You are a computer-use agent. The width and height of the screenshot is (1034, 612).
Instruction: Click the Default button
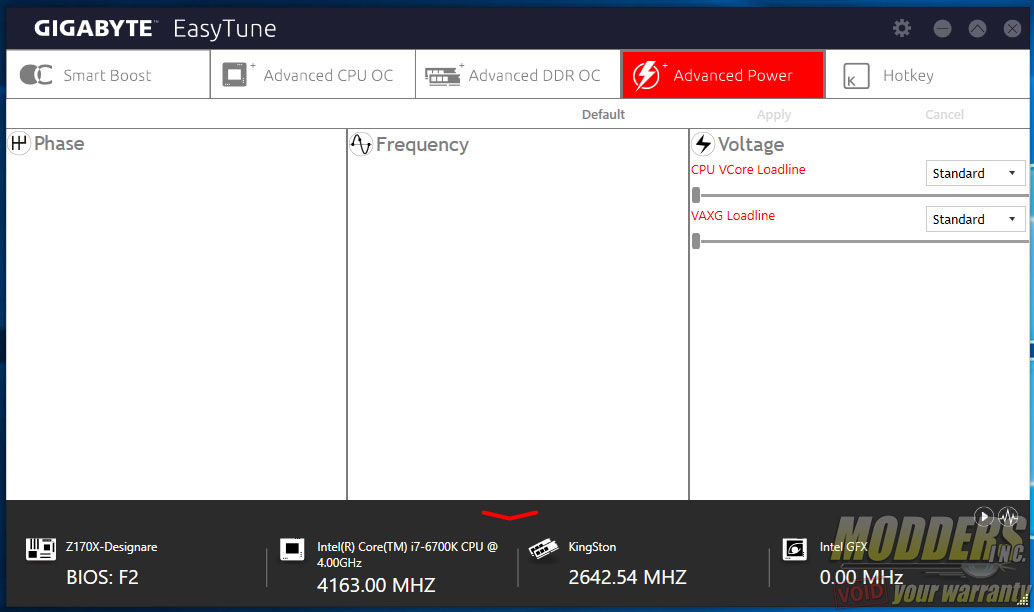603,114
